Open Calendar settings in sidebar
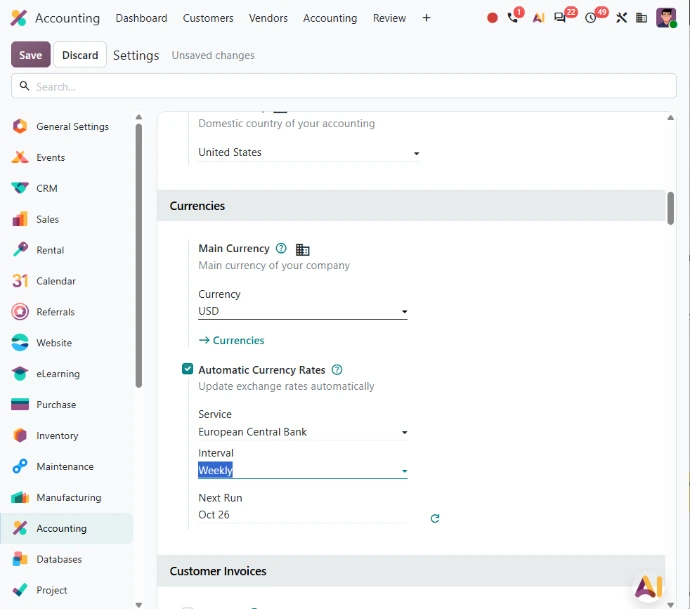This screenshot has height=609, width=690. [66, 281]
